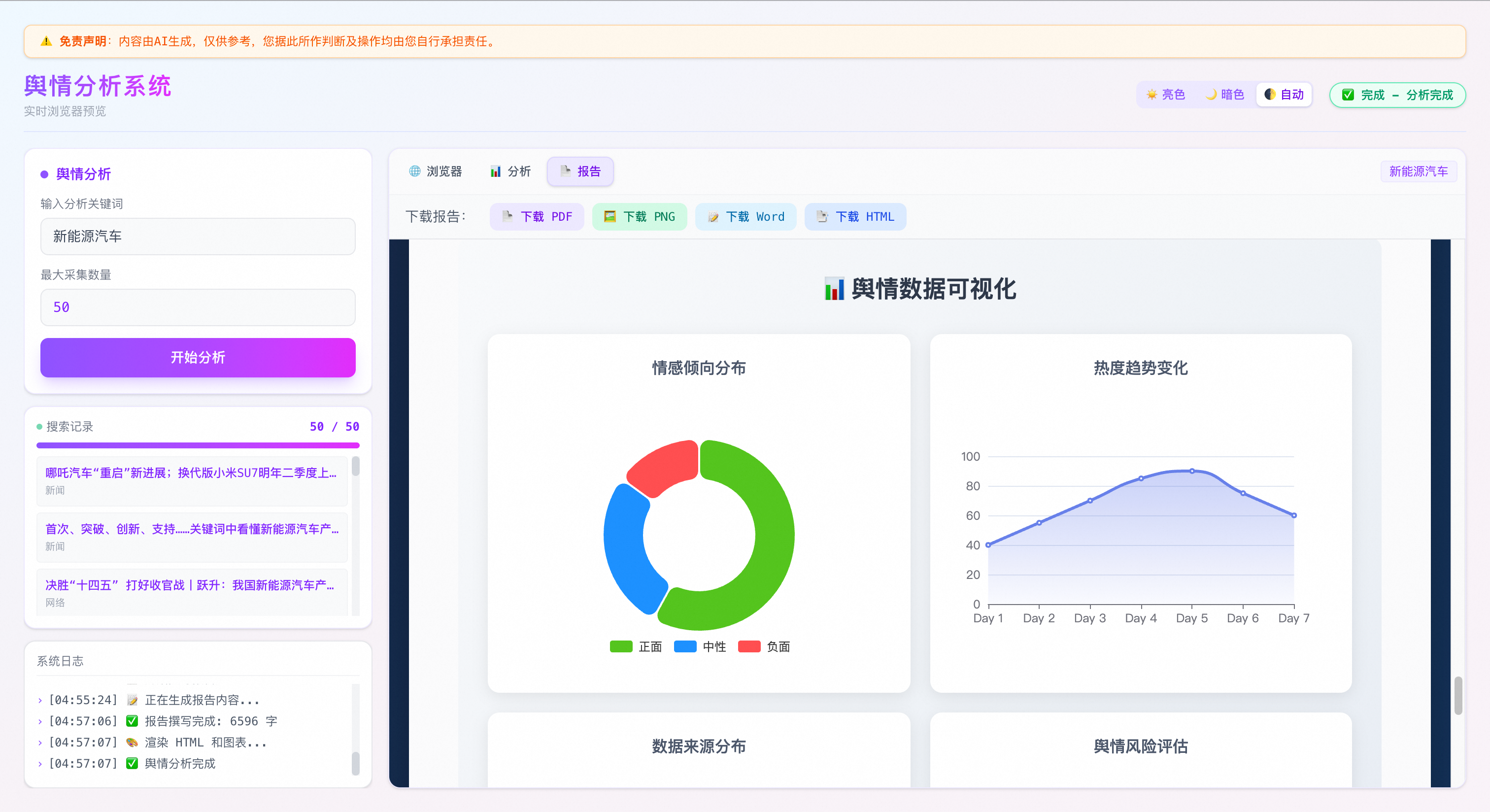Start the analysis with the 开始分析 button
Screen dimensions: 1490x812
pyautogui.click(x=198, y=357)
